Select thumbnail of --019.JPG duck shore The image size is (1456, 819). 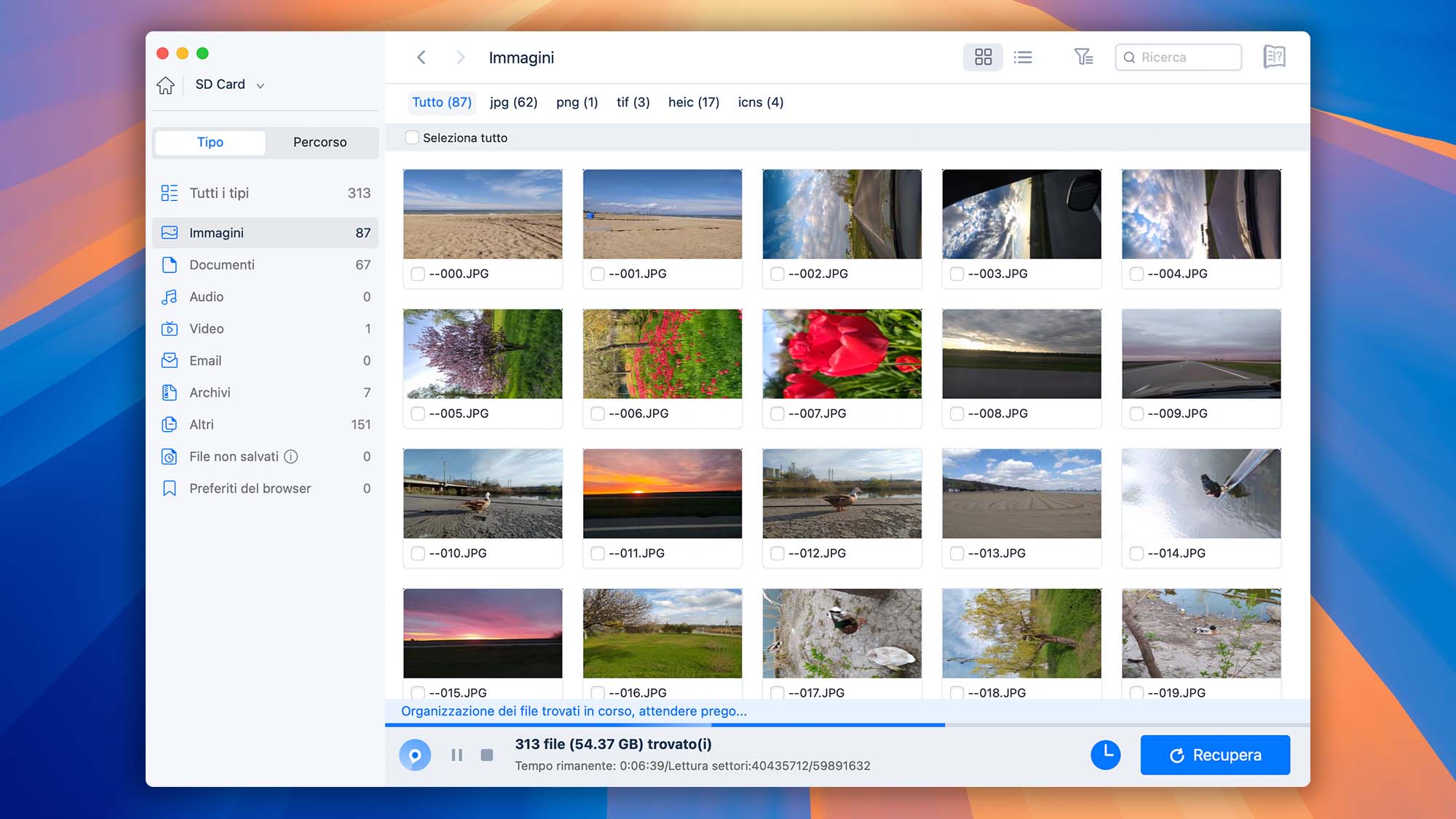click(x=1201, y=633)
